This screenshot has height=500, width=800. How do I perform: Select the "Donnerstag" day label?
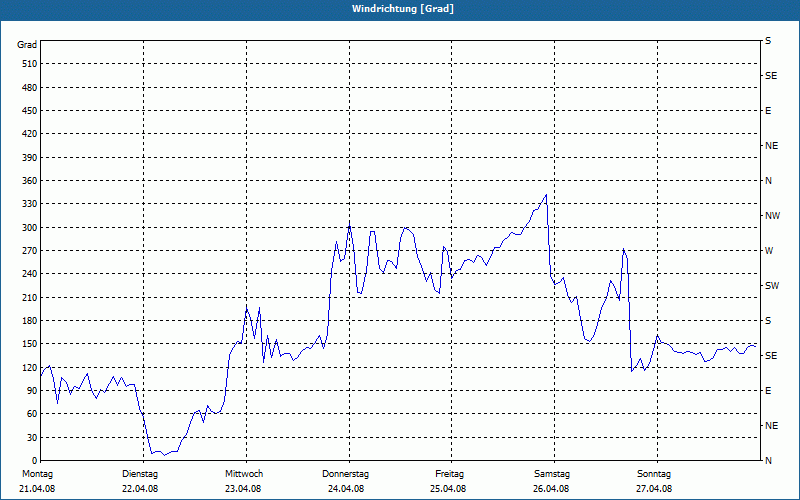pyautogui.click(x=345, y=474)
